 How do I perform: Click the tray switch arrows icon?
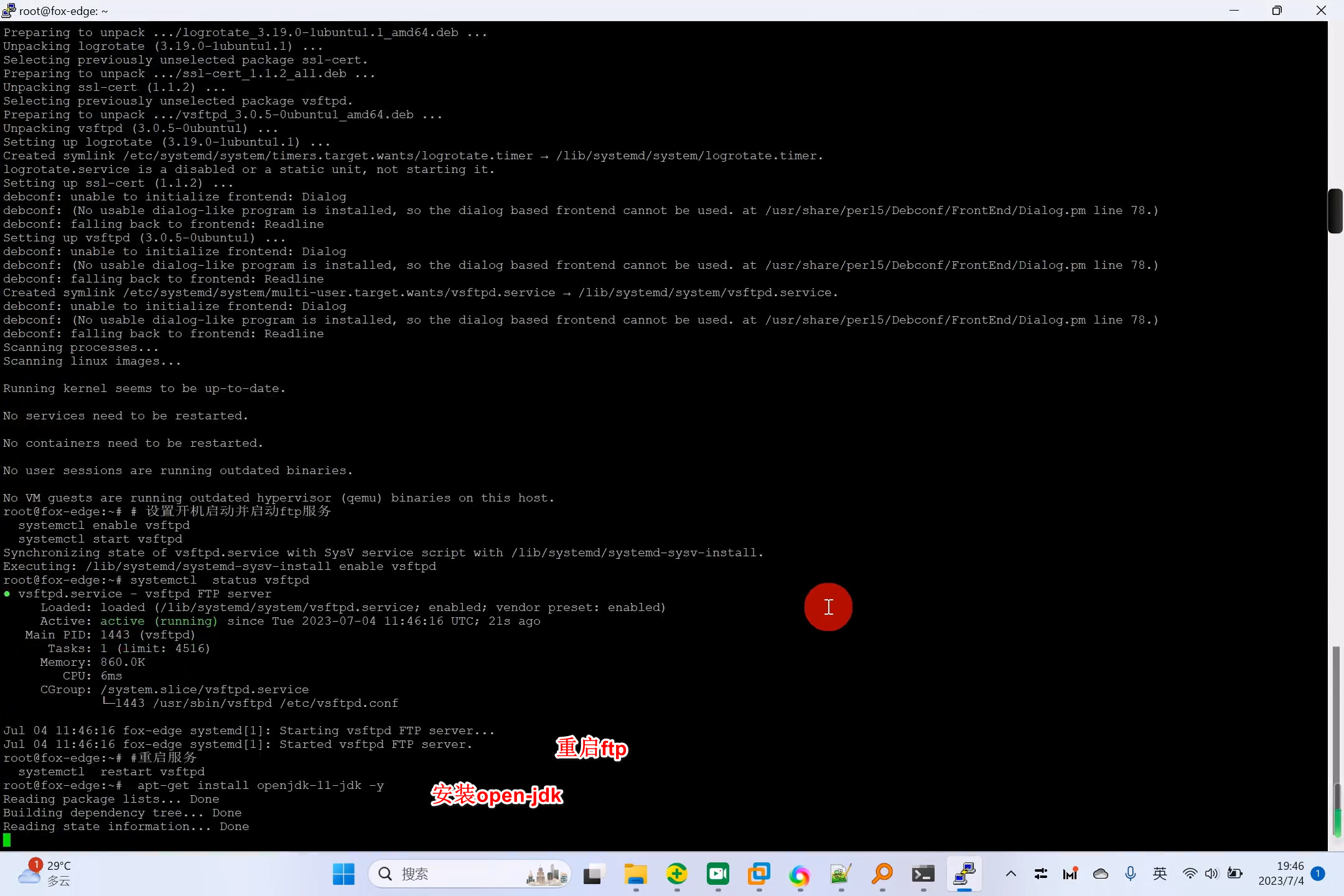[x=1040, y=874]
